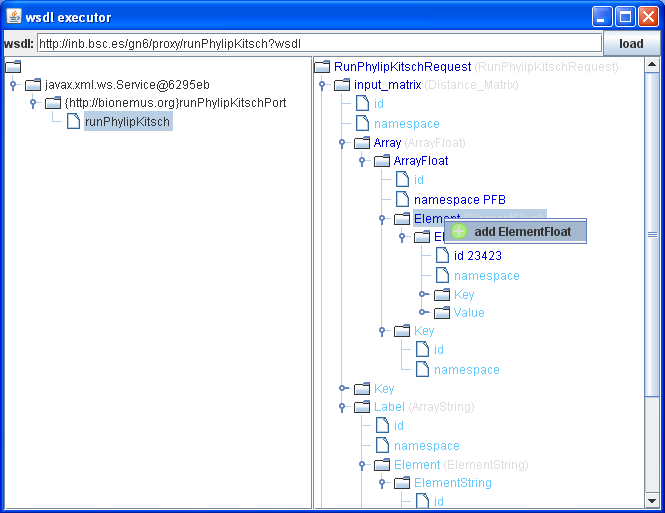Collapse the Label (ArrayString) node
The image size is (665, 513).
(343, 407)
